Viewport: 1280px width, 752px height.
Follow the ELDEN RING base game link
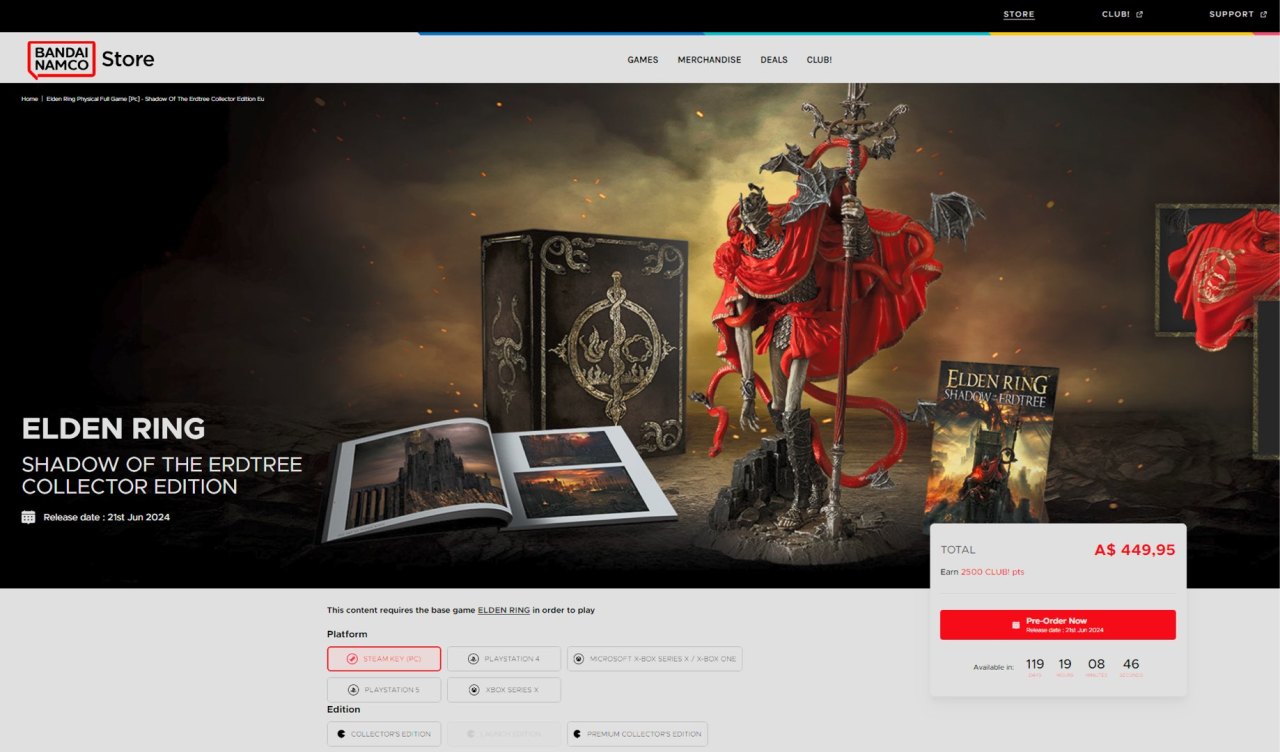point(504,610)
